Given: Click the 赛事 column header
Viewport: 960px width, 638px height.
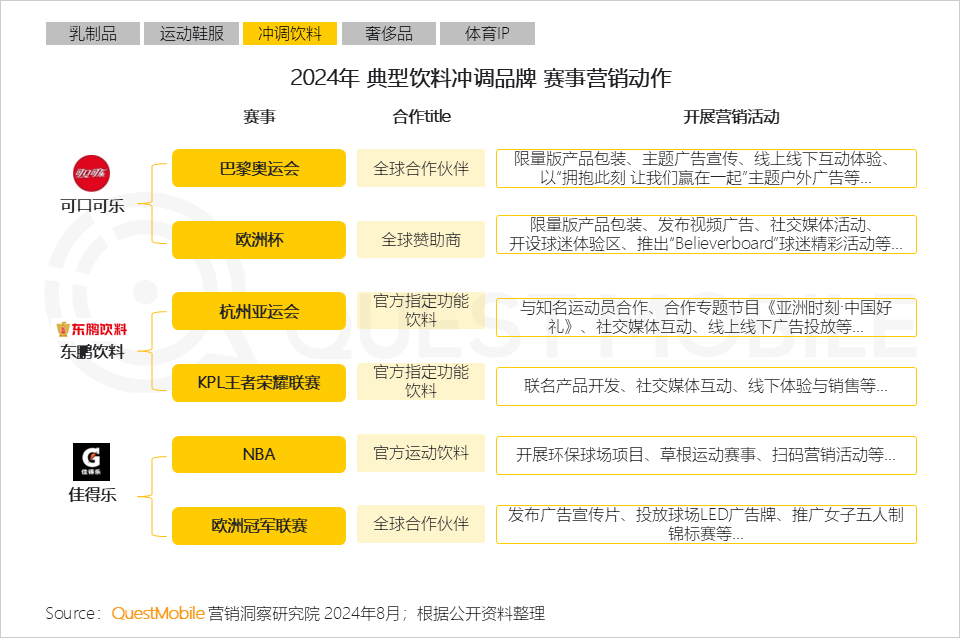Looking at the screenshot, I should pyautogui.click(x=260, y=116).
